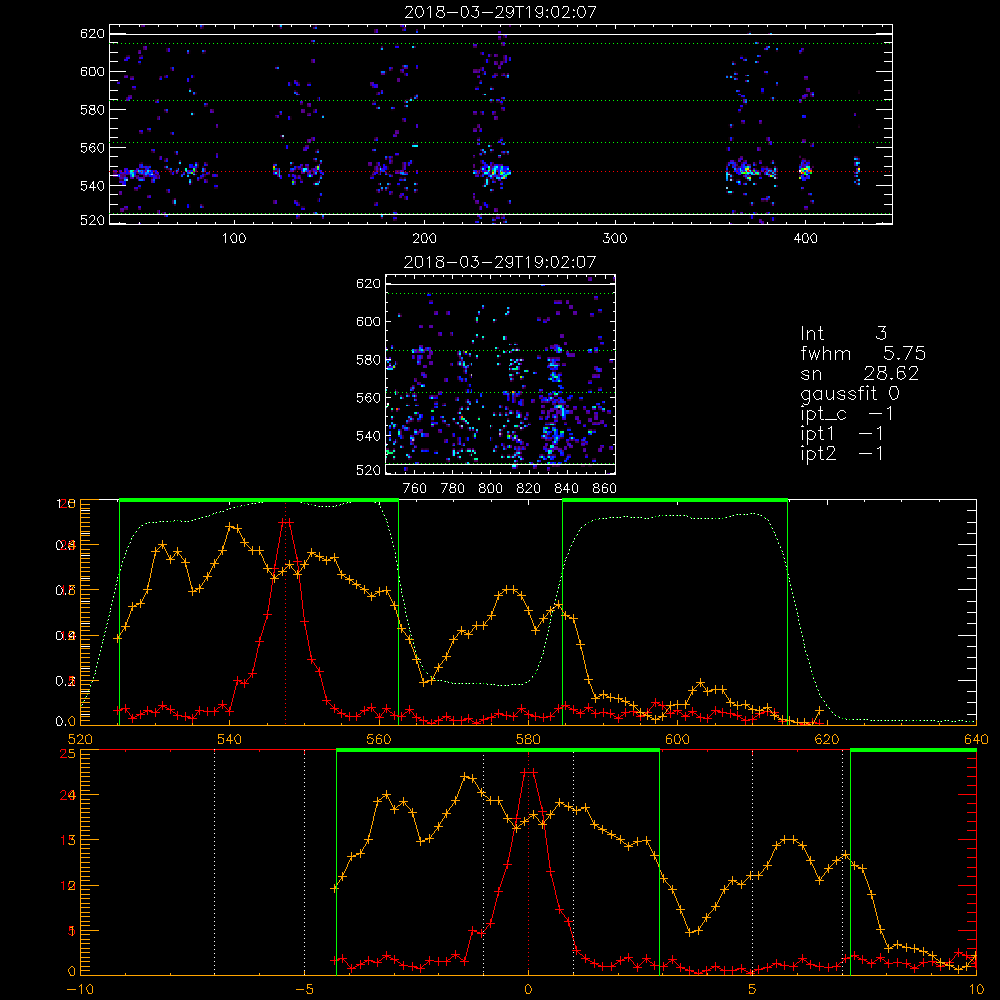
Task: Click the 'gaussfit 0' line
Action: (x=850, y=393)
